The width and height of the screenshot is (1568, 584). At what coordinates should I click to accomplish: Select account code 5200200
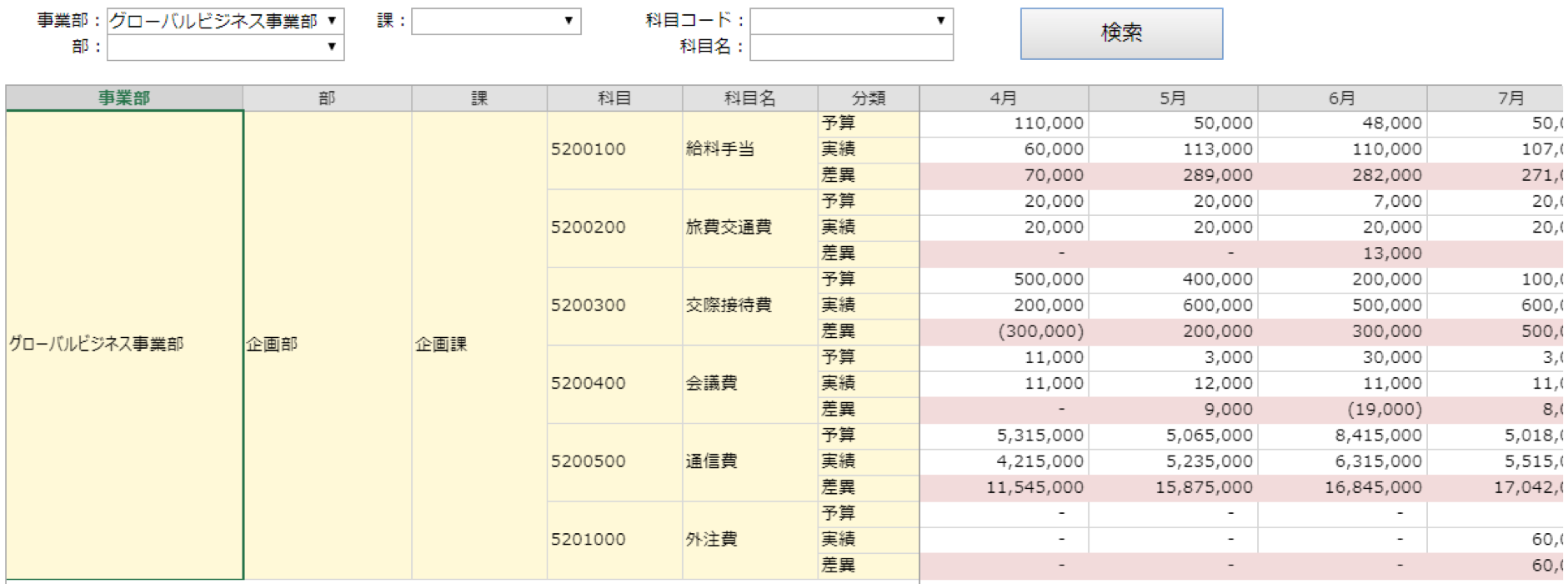(614, 227)
